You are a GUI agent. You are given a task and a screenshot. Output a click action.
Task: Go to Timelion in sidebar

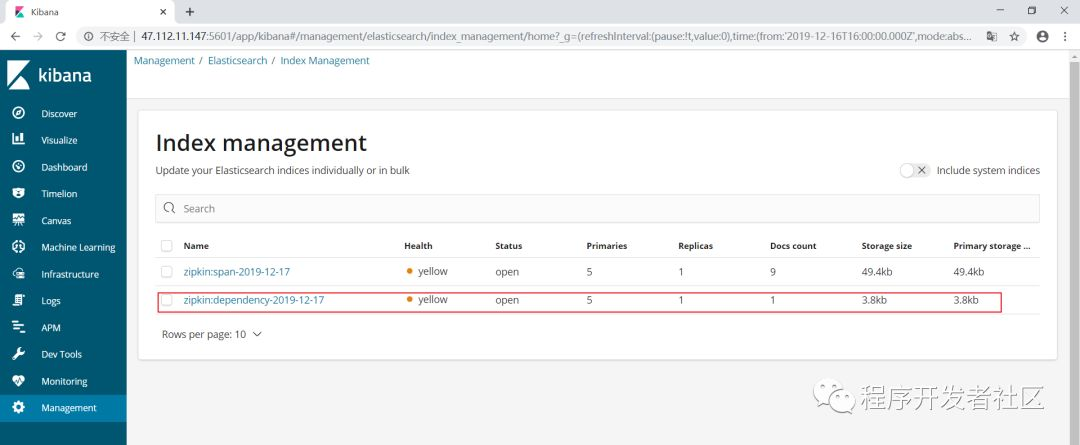[59, 194]
